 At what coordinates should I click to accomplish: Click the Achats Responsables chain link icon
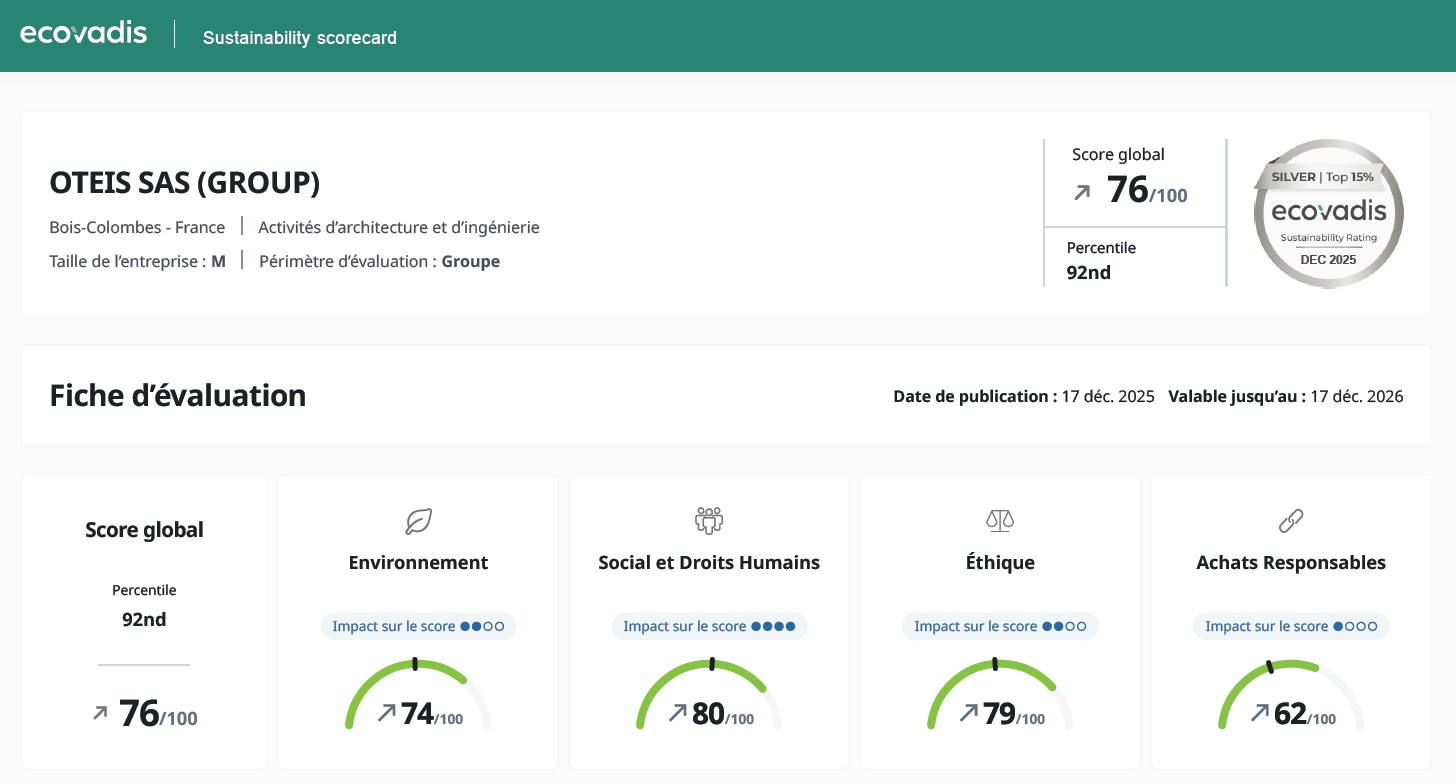click(x=1291, y=521)
